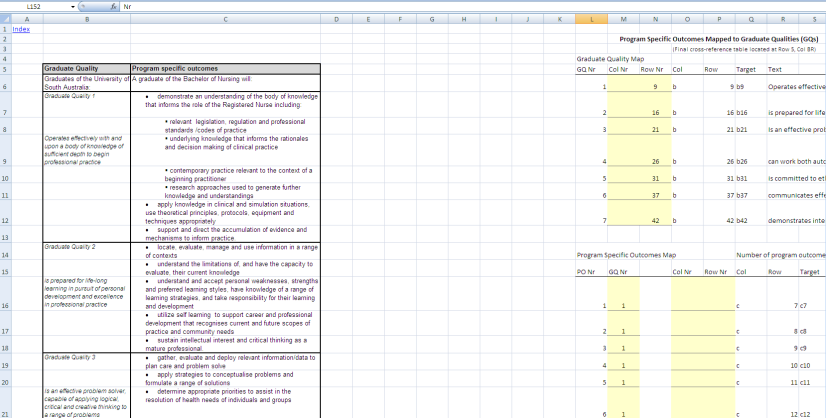Click 'Operates effectively with and upon a body' cell
The width and height of the screenshot is (826, 418).
pyautogui.click(x=86, y=150)
